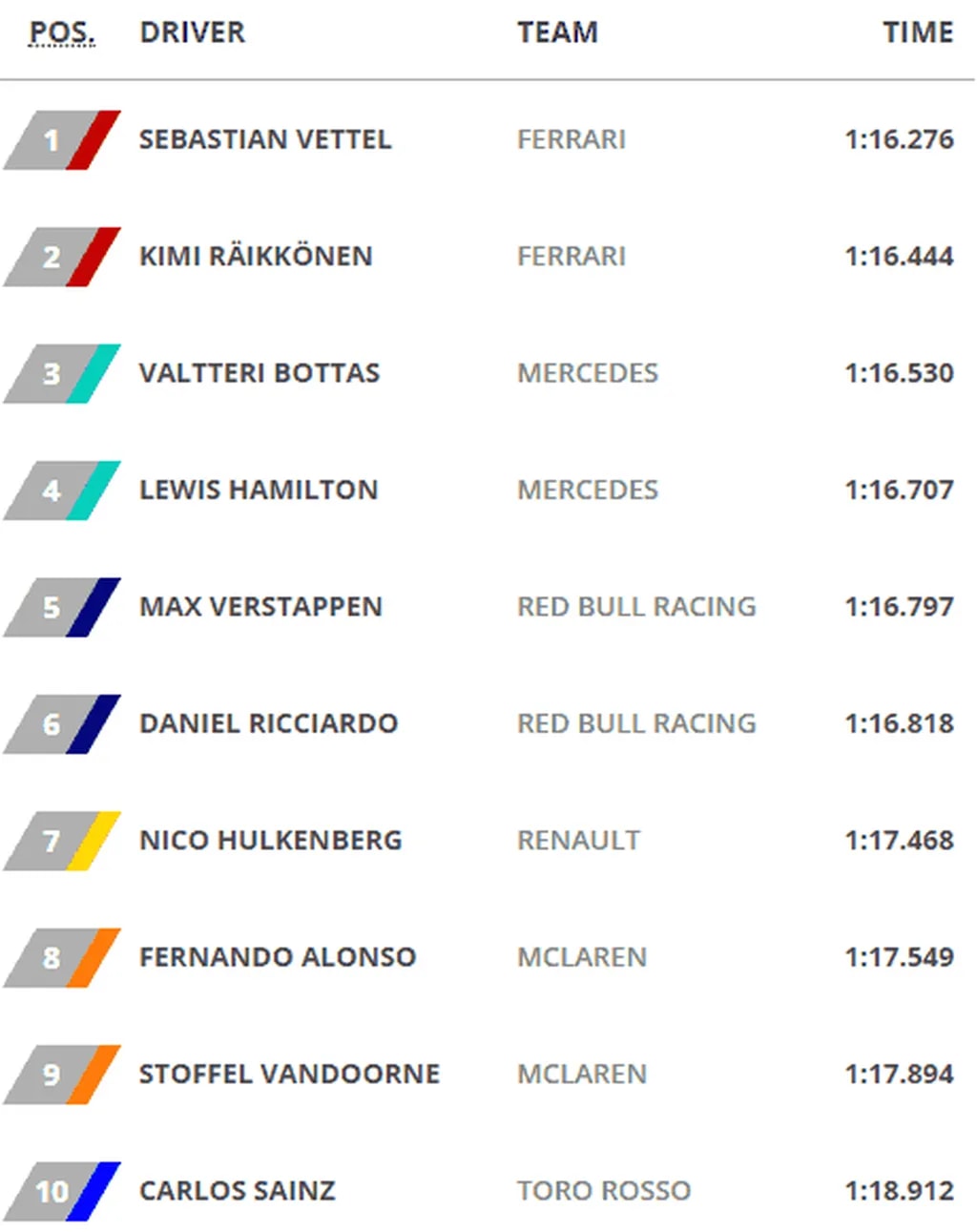
Task: Select the position 6 badge icon
Action: 63,724
